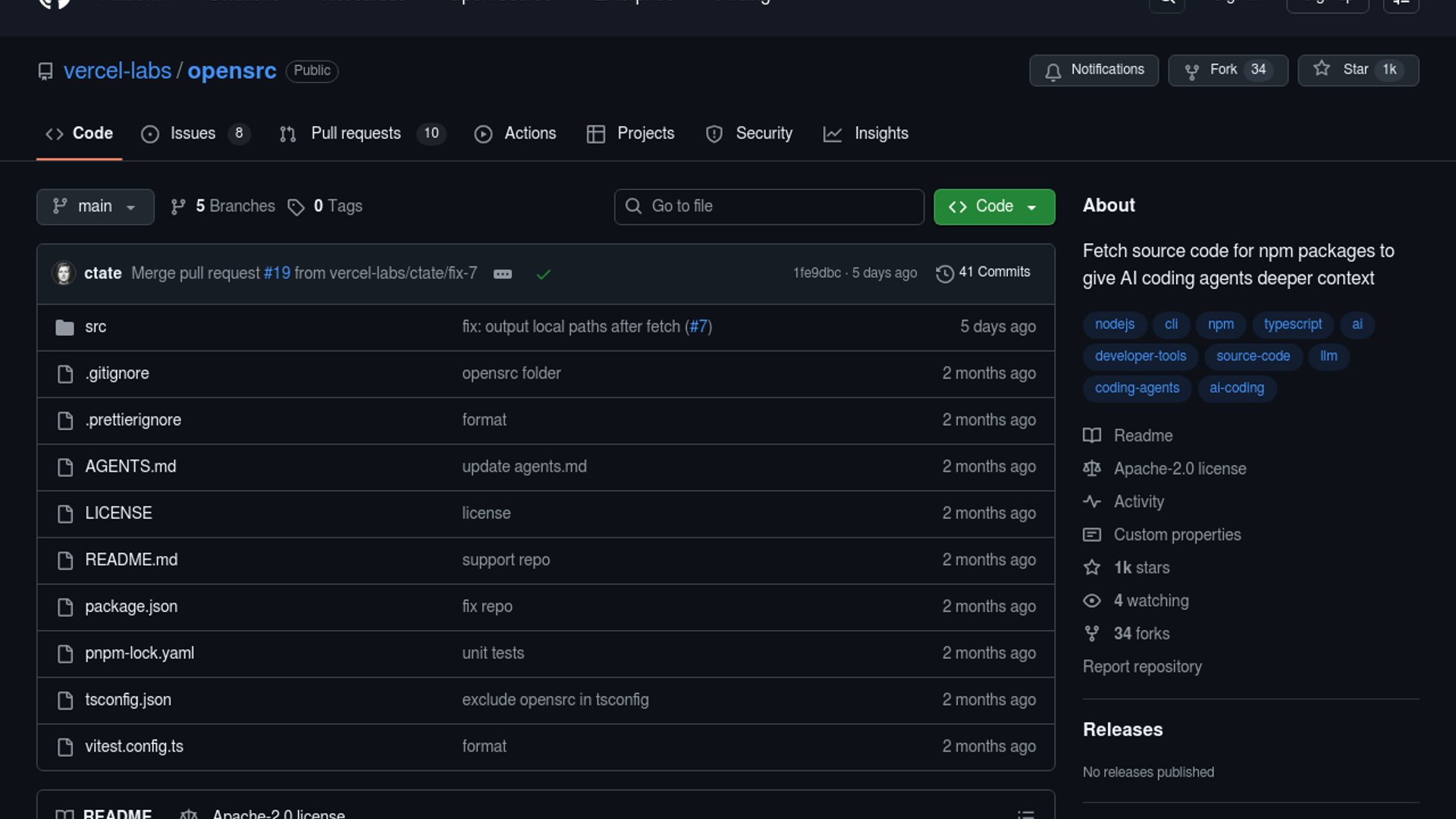The image size is (1456, 819).
Task: Open the src folder icon
Action: [x=64, y=327]
